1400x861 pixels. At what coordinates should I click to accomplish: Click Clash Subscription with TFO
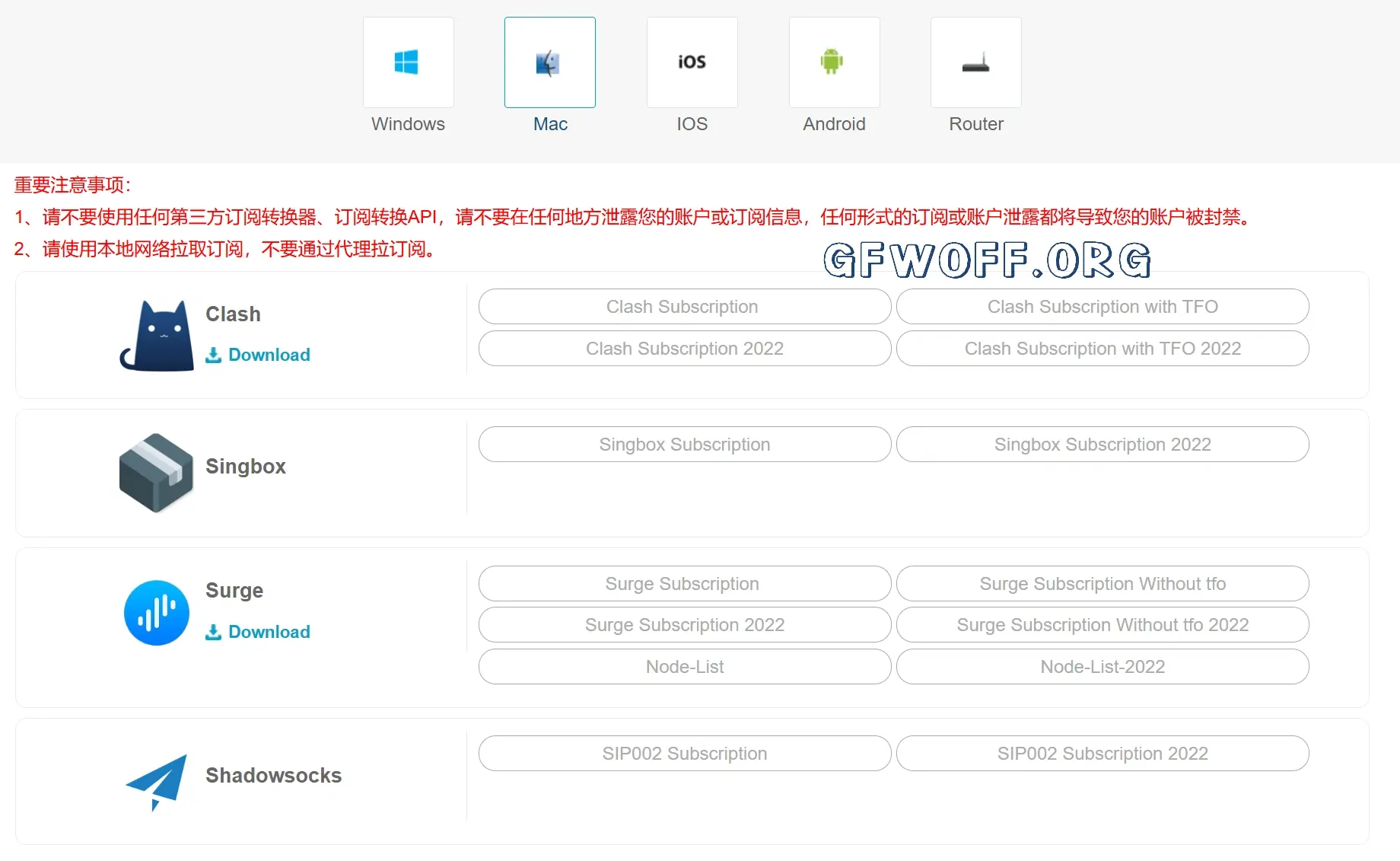tap(1102, 307)
